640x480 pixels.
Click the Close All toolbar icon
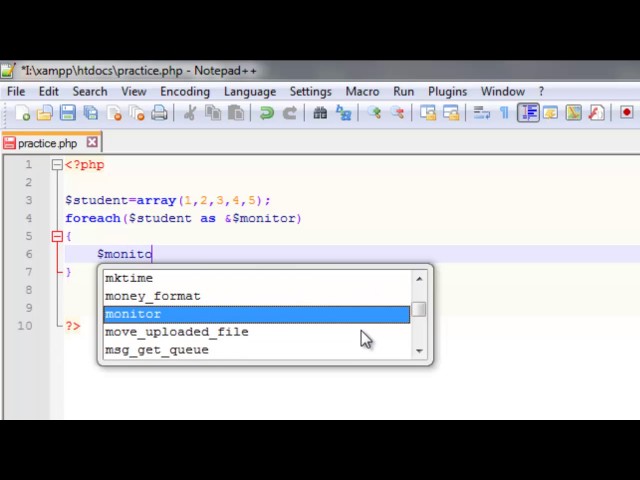pos(136,113)
